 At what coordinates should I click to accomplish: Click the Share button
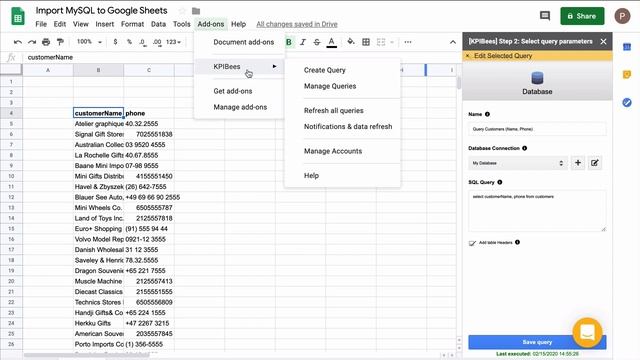pos(582,16)
